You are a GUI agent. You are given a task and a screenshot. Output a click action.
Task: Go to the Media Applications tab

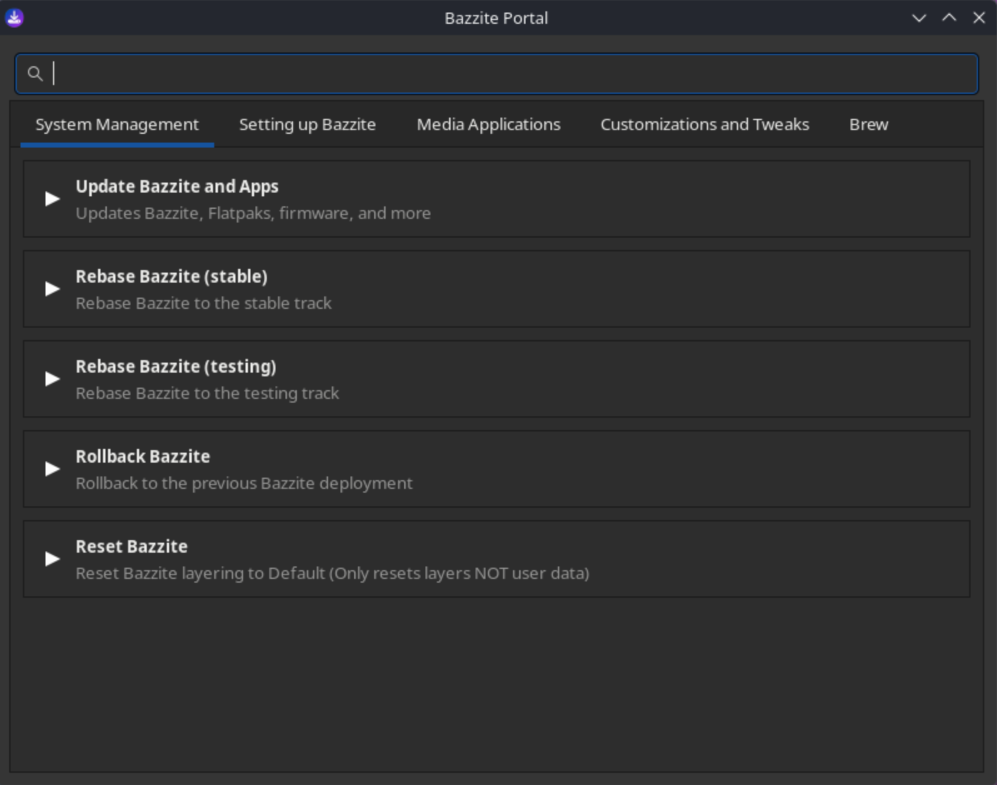(x=488, y=125)
